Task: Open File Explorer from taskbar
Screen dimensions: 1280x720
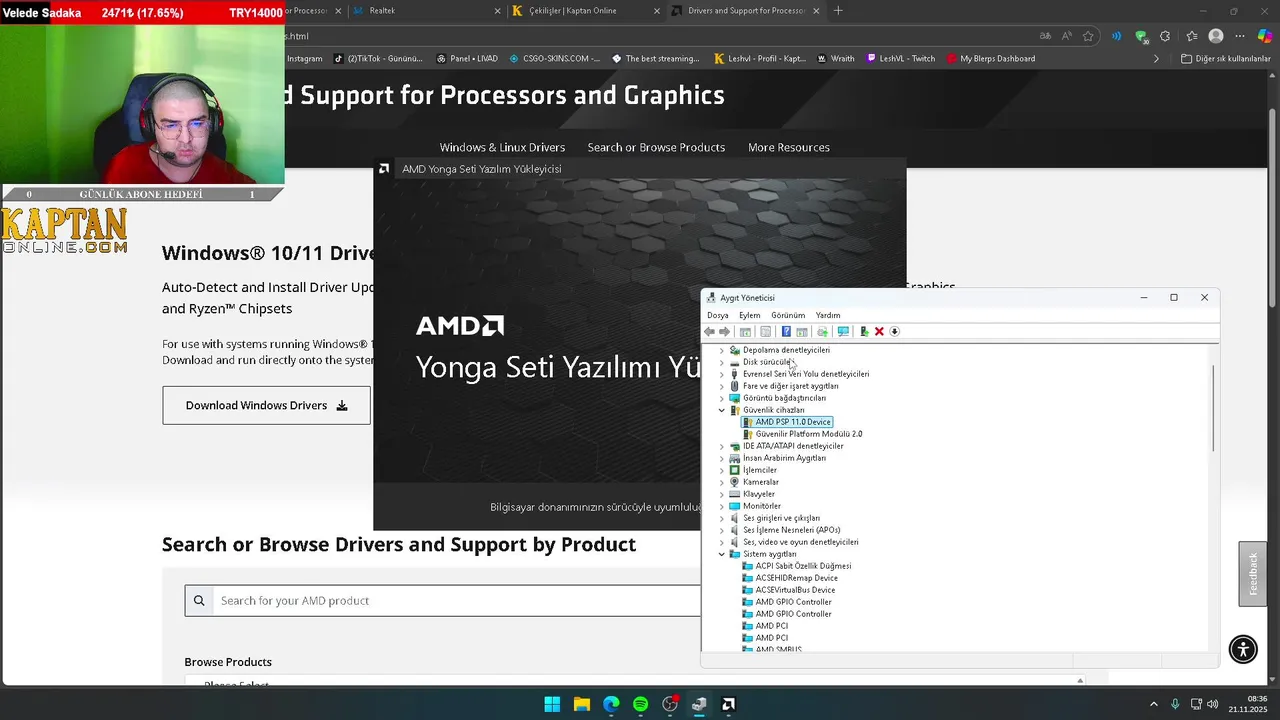Action: 581,704
